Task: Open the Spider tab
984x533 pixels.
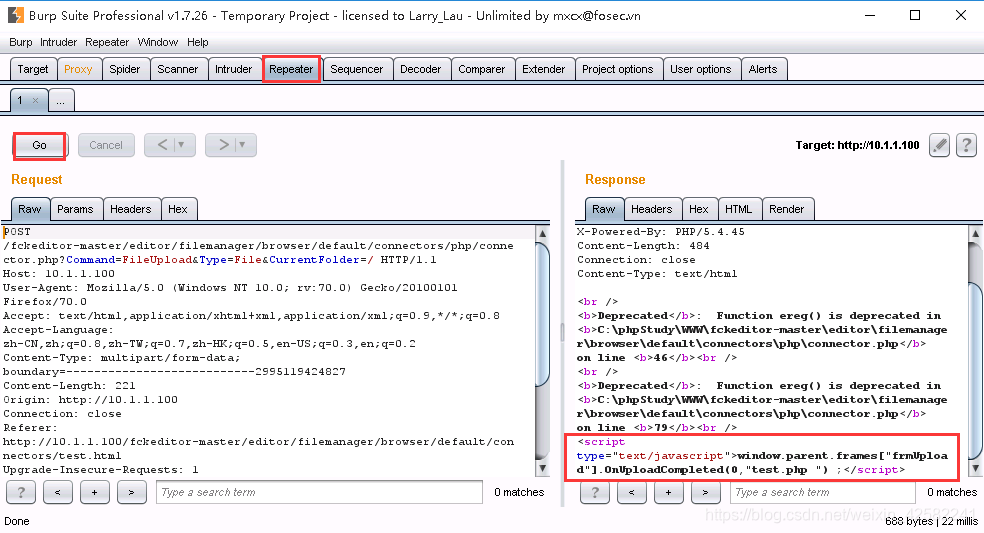Action: [x=125, y=69]
